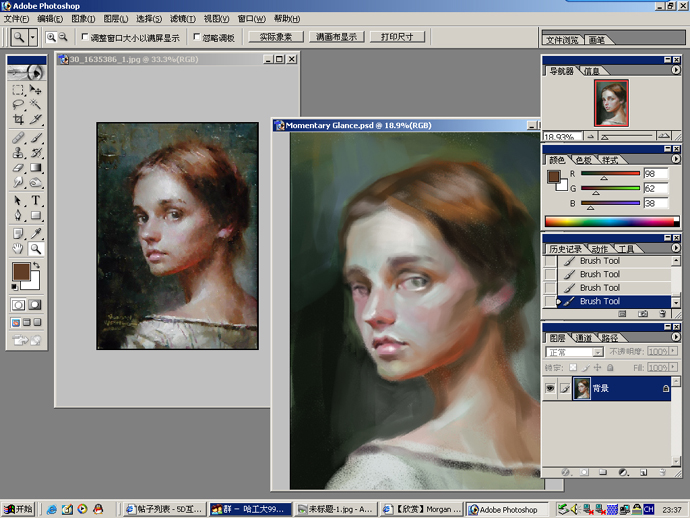The image size is (690, 518).
Task: Open the 滤镜(T) menu
Action: tap(183, 18)
